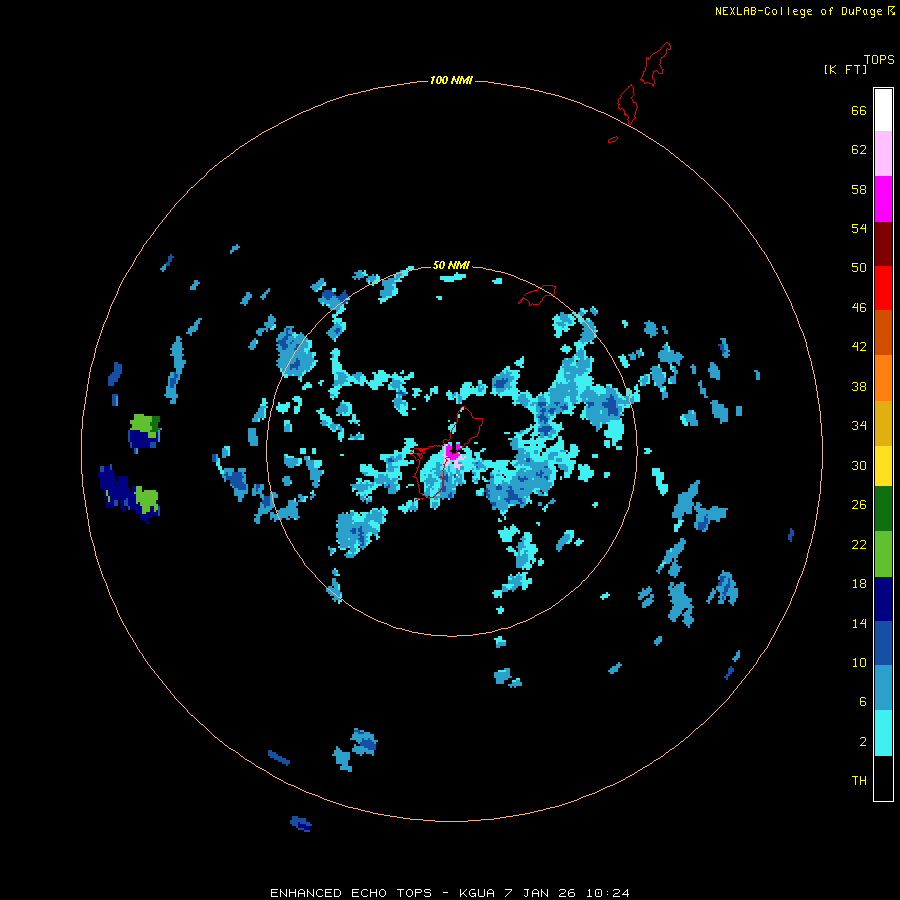Click the legend value '34'
Screen dimensions: 900x900
pyautogui.click(x=859, y=425)
